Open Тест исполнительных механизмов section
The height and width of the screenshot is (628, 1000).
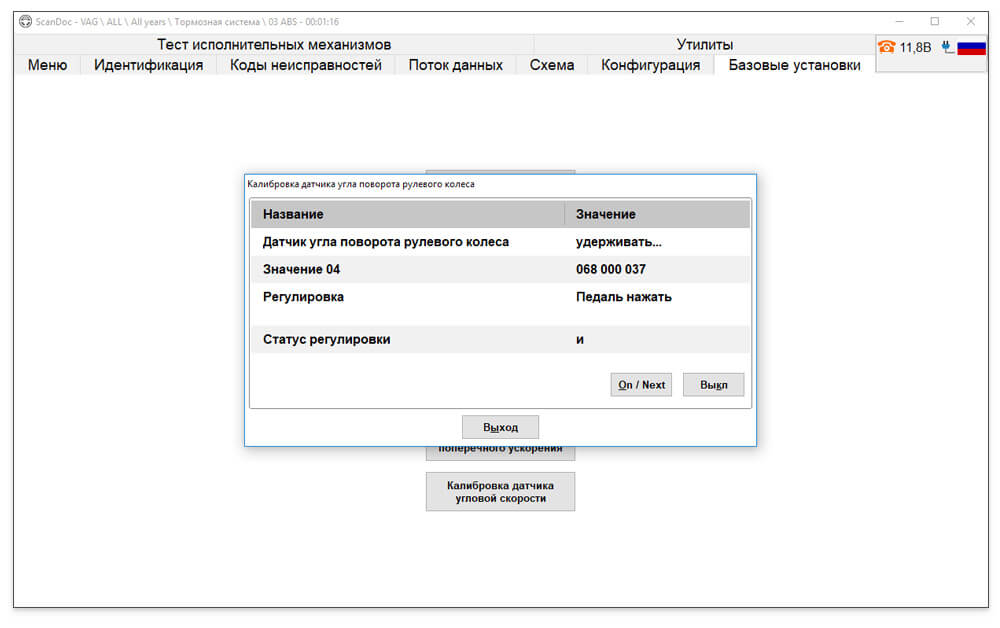click(274, 45)
